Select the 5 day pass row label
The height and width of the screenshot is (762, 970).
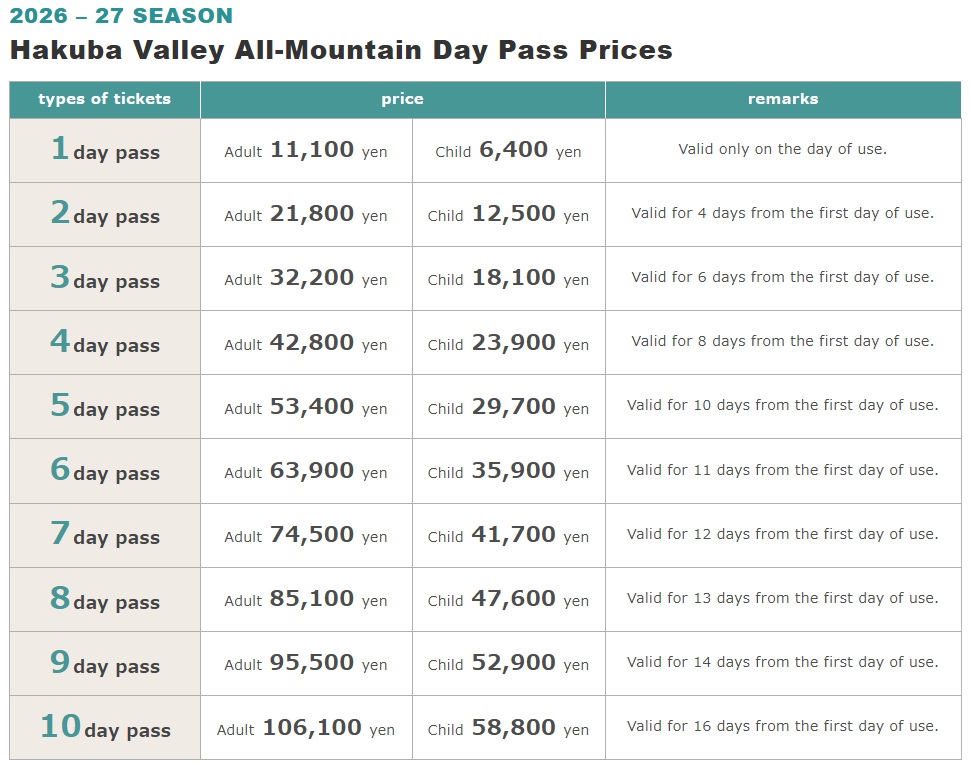[105, 406]
